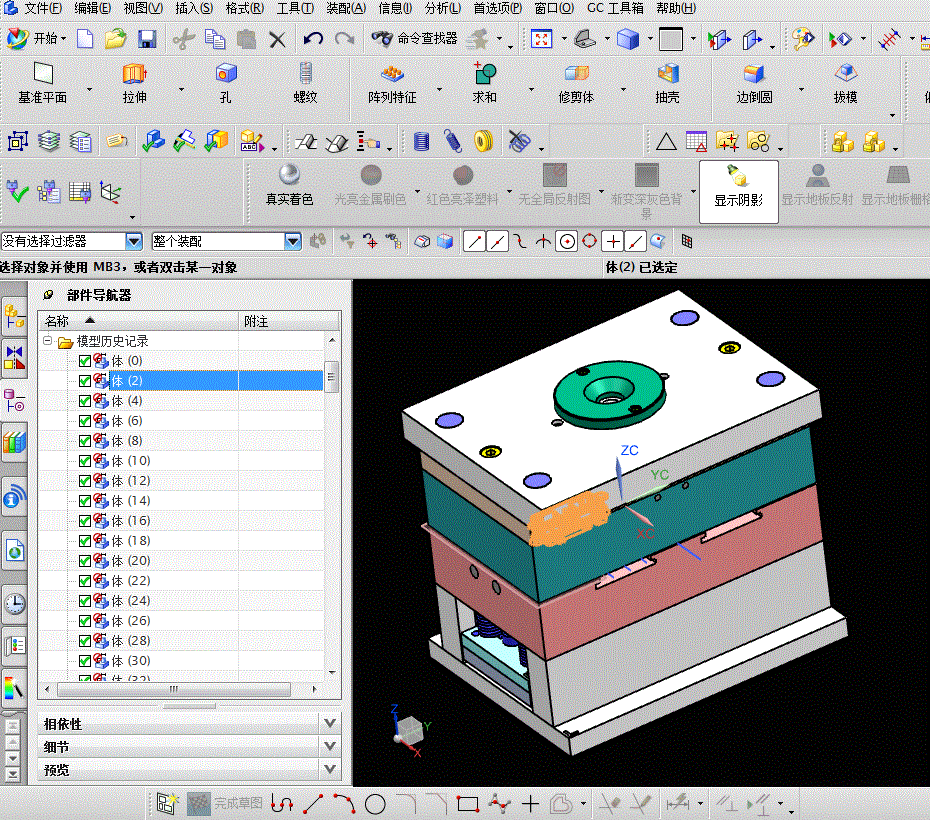Open the History clock sidebar icon
This screenshot has height=820, width=930.
15,604
